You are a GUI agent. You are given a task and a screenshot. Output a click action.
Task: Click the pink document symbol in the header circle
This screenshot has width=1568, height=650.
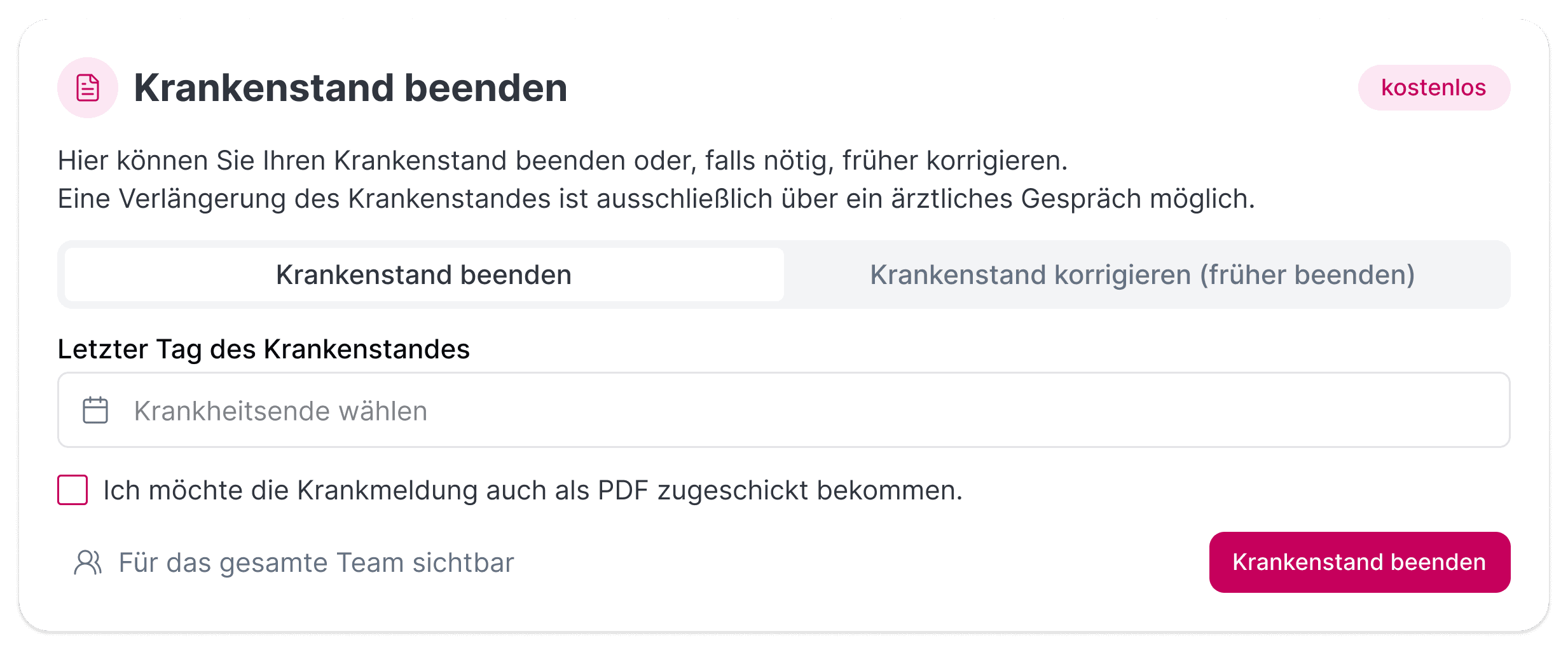point(87,88)
